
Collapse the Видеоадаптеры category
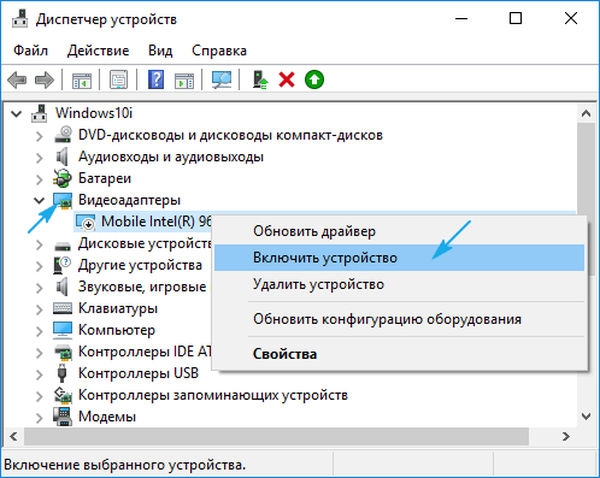(39, 200)
